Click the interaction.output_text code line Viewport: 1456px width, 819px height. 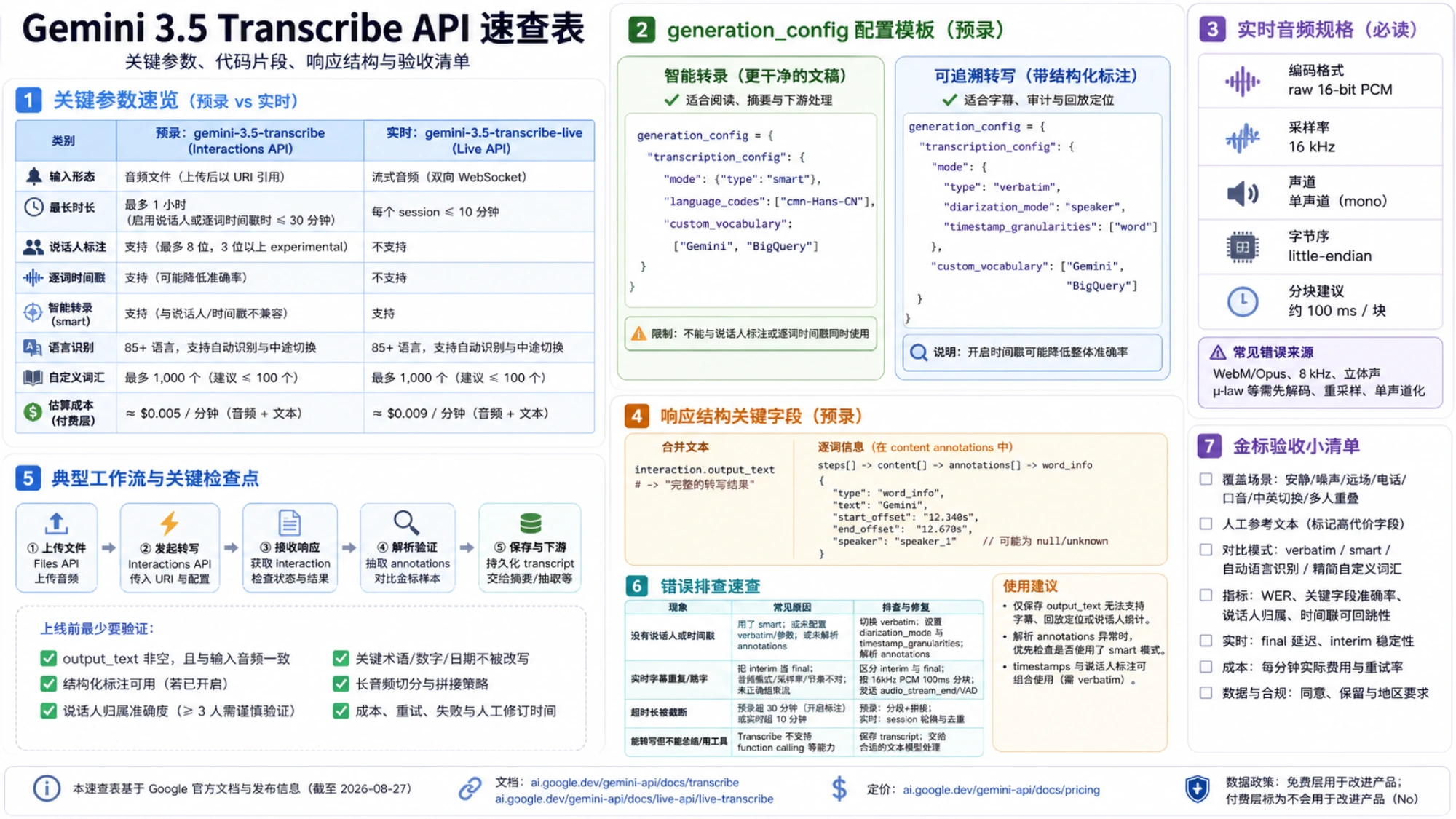[705, 470]
